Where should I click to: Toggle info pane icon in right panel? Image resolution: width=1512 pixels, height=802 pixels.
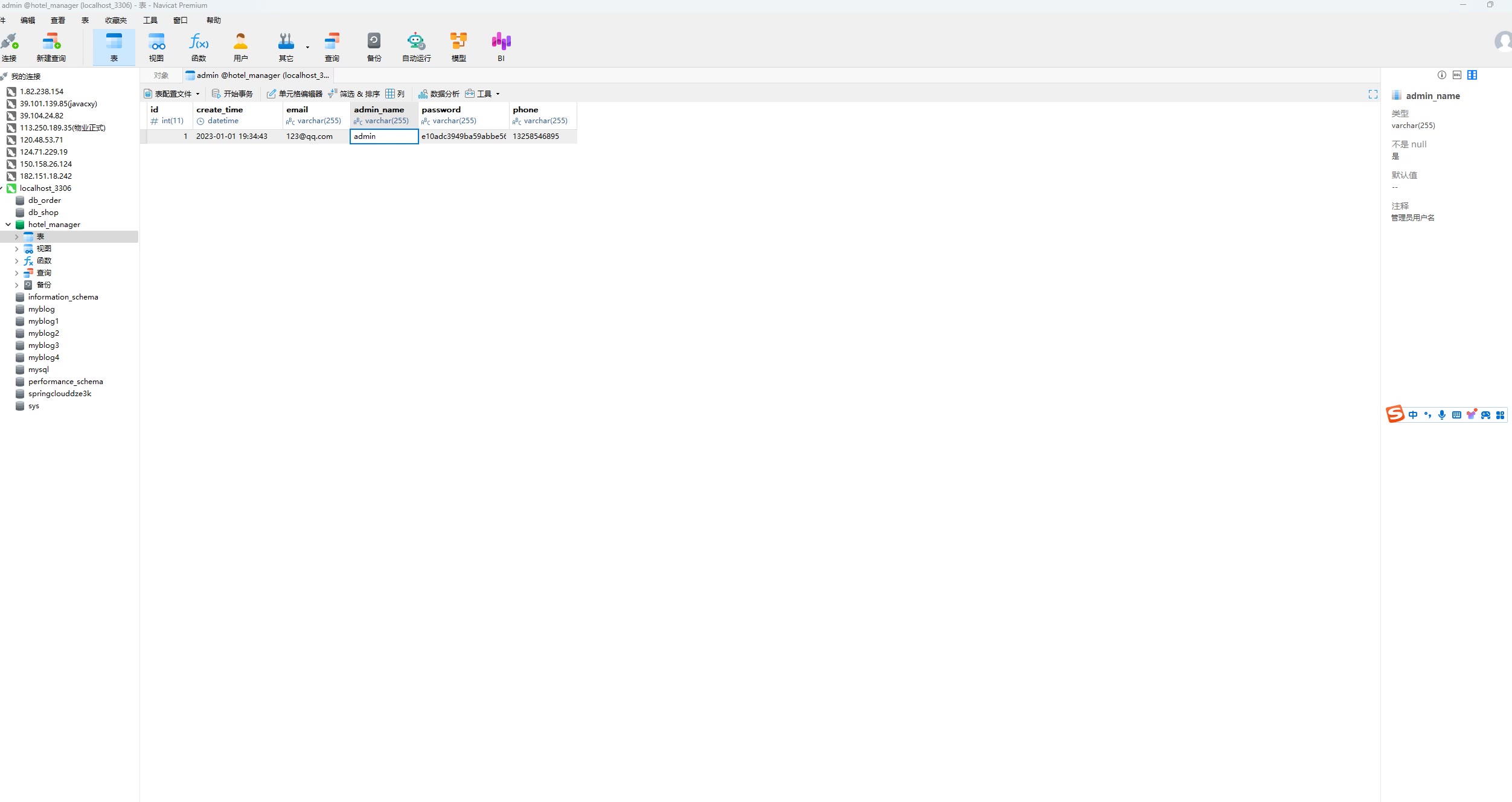coord(1441,75)
